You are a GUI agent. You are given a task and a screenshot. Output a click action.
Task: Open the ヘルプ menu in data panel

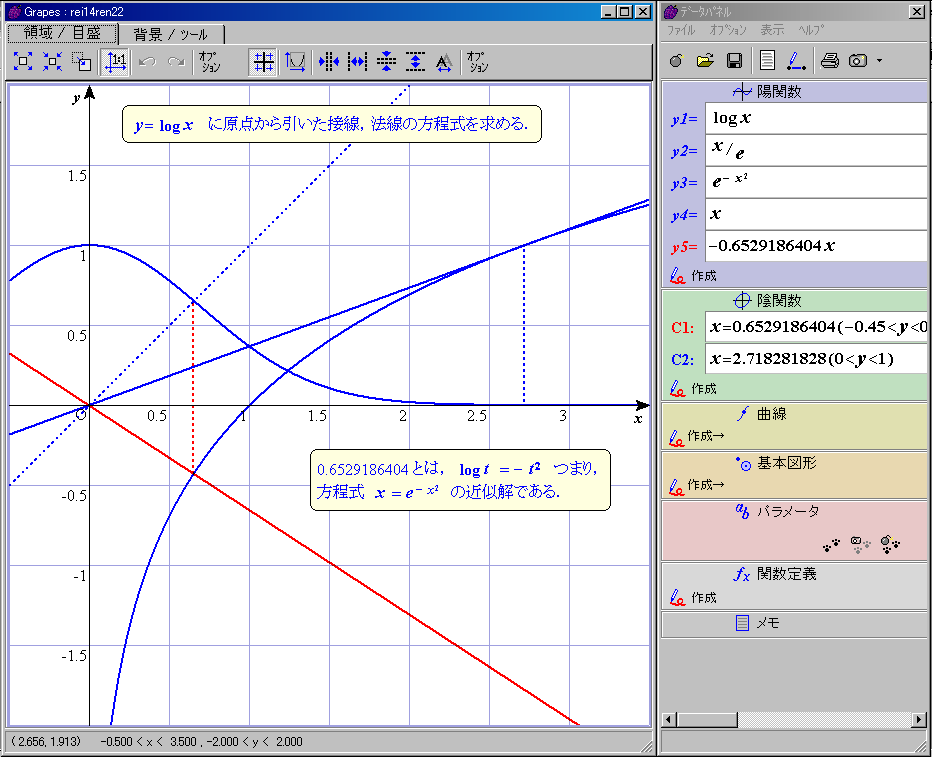[x=811, y=30]
